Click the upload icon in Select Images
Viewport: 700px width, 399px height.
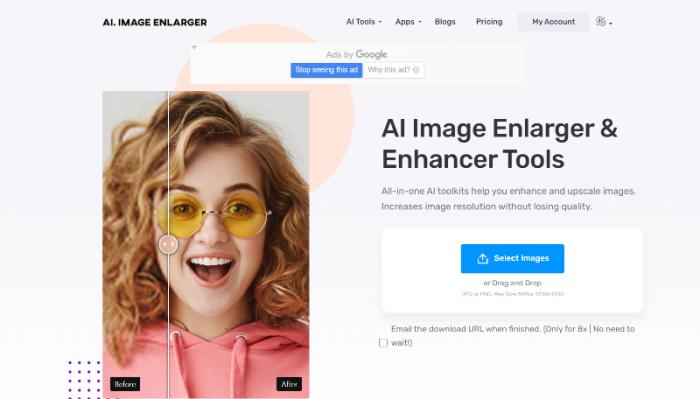pyautogui.click(x=483, y=258)
